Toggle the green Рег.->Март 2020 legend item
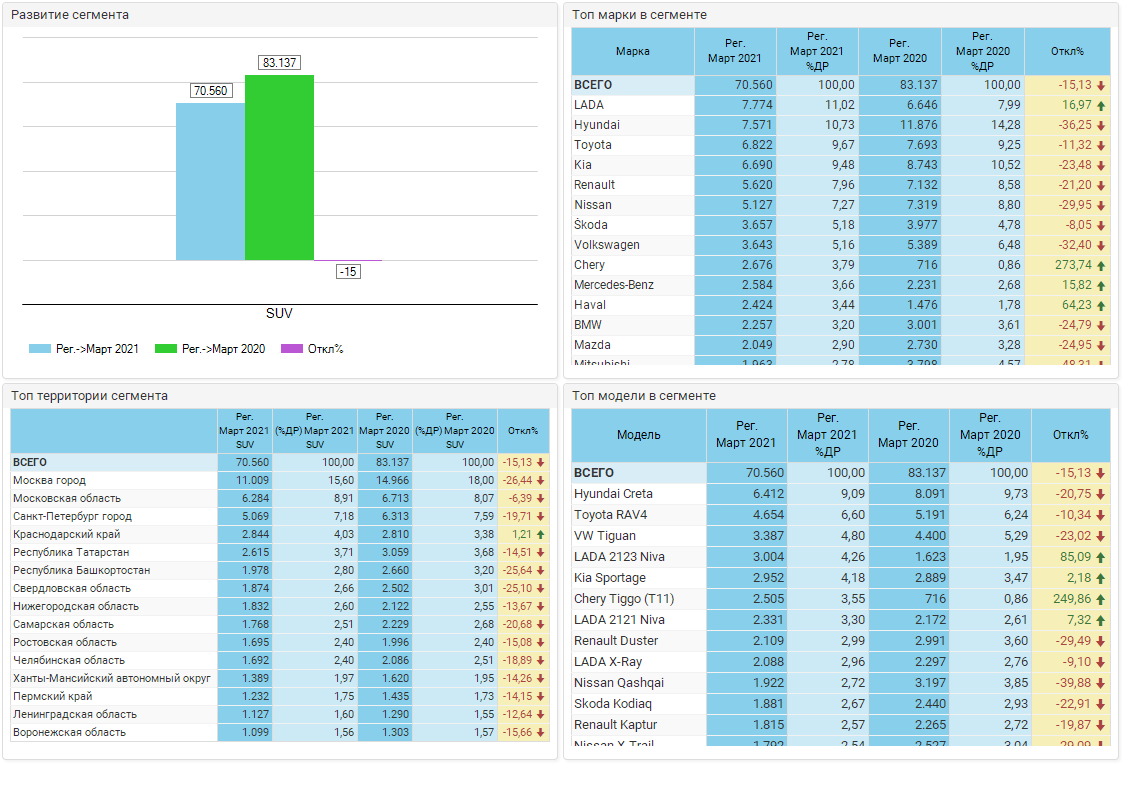Screen dimensions: 1122x793 coord(223,349)
